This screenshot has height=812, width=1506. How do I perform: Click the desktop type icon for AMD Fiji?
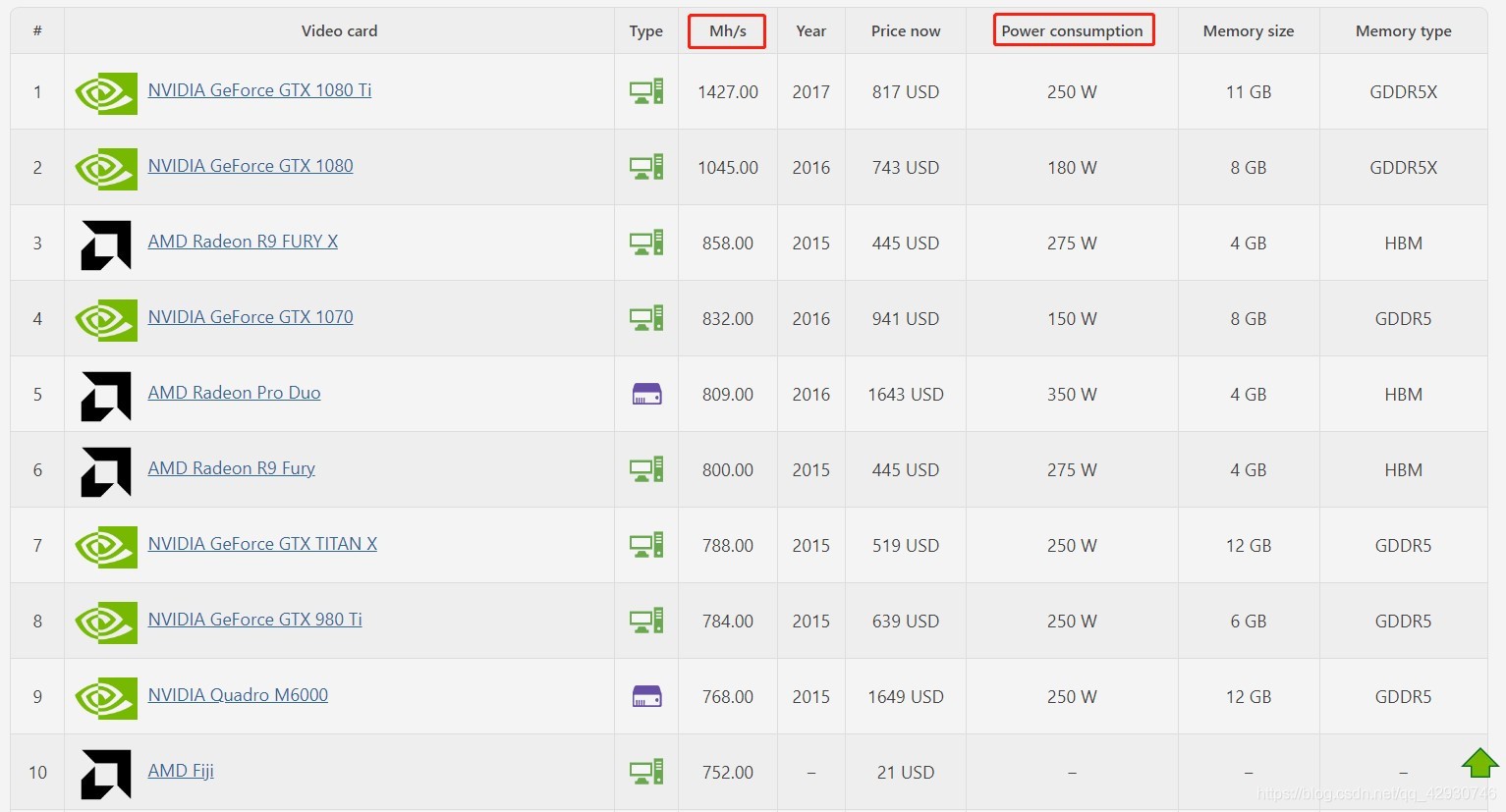click(646, 772)
